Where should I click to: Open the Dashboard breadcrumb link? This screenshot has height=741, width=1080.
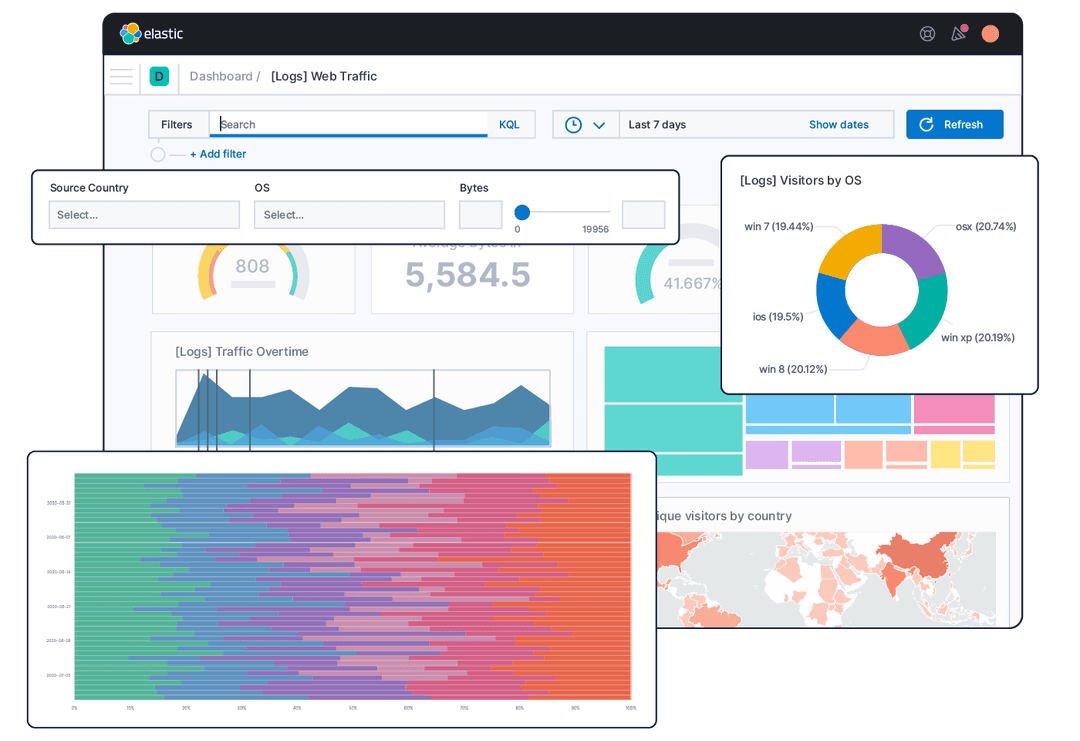[x=223, y=76]
